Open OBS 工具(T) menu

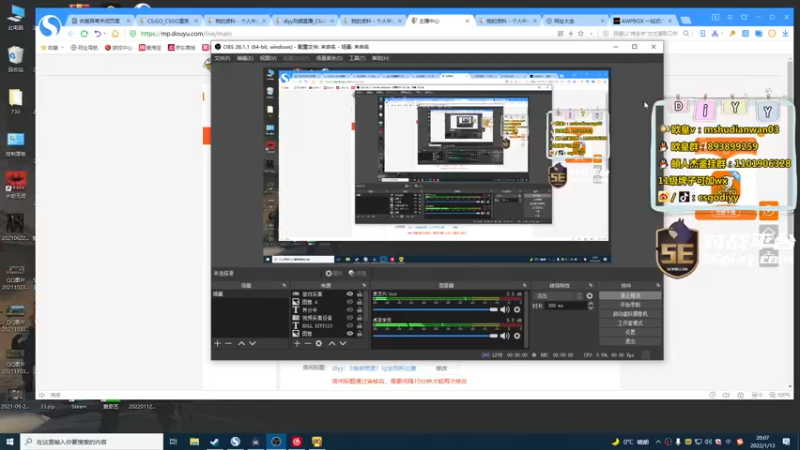click(x=357, y=58)
